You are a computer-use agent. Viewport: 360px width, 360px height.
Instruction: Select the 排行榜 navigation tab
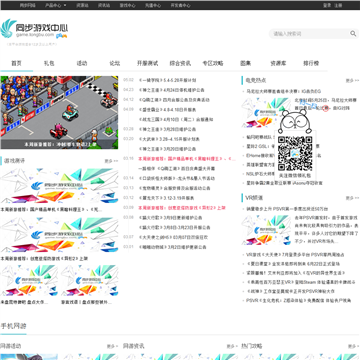click(x=311, y=63)
